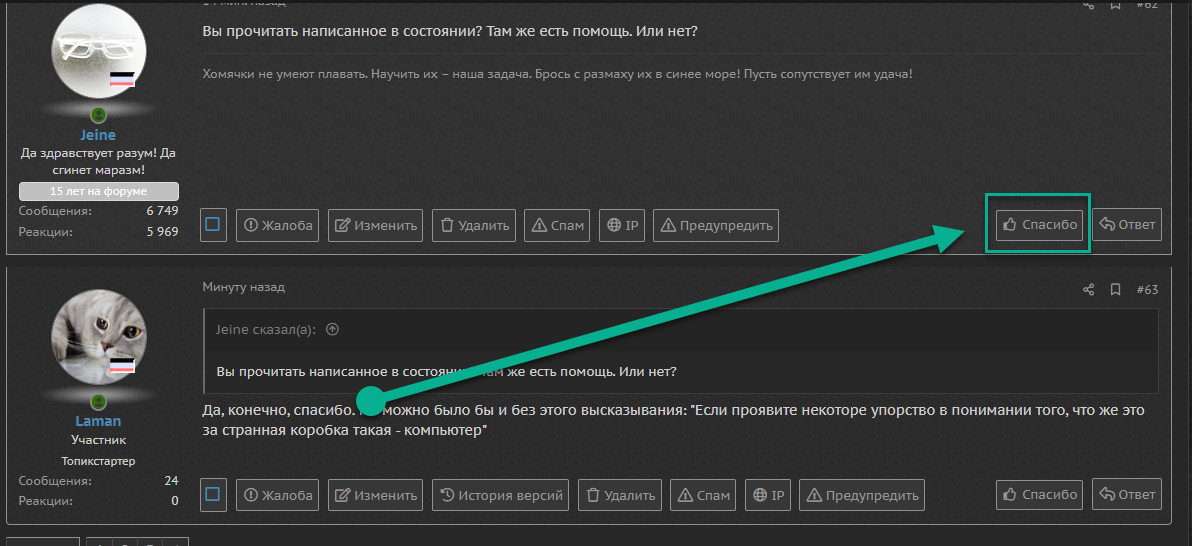Click Jeine's message count '6 749'

pos(162,211)
